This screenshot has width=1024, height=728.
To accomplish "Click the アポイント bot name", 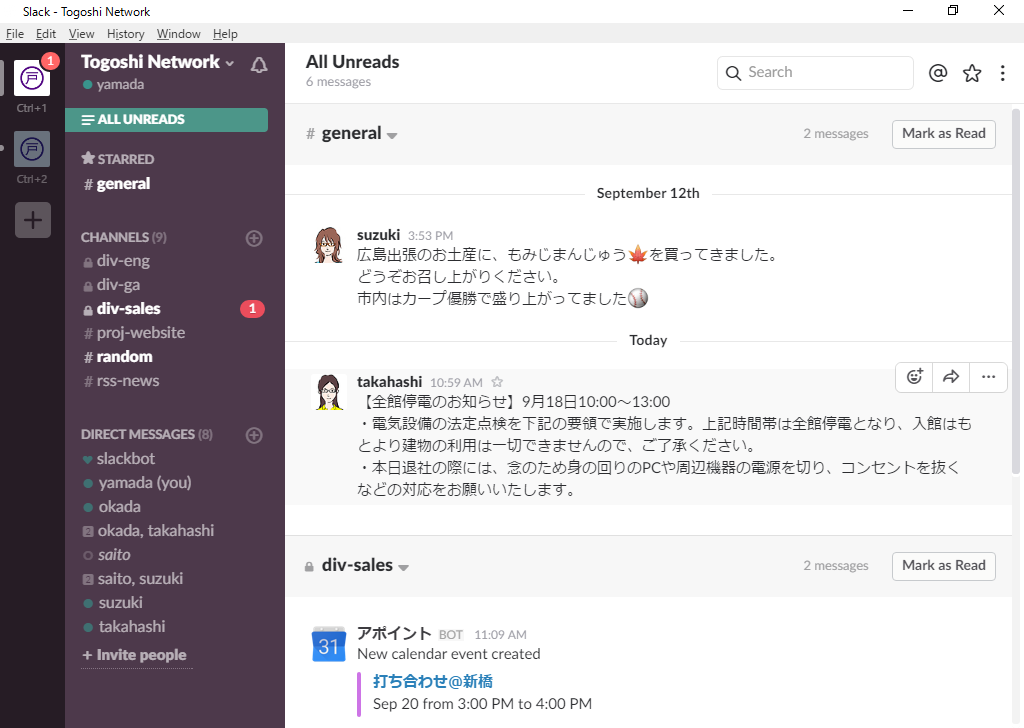I will tap(394, 634).
